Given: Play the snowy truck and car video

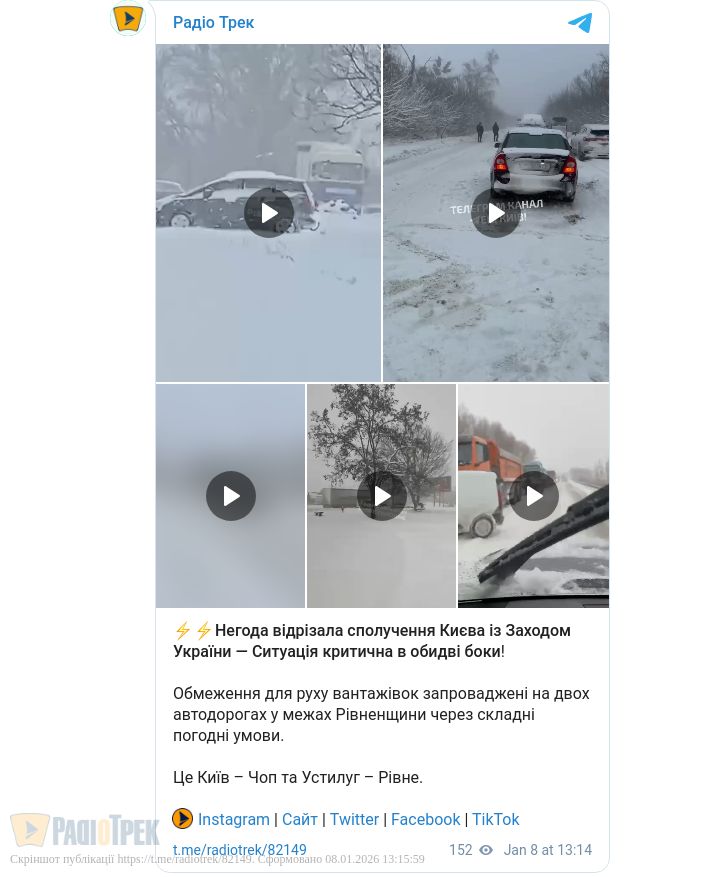Looking at the screenshot, I should (x=269, y=213).
